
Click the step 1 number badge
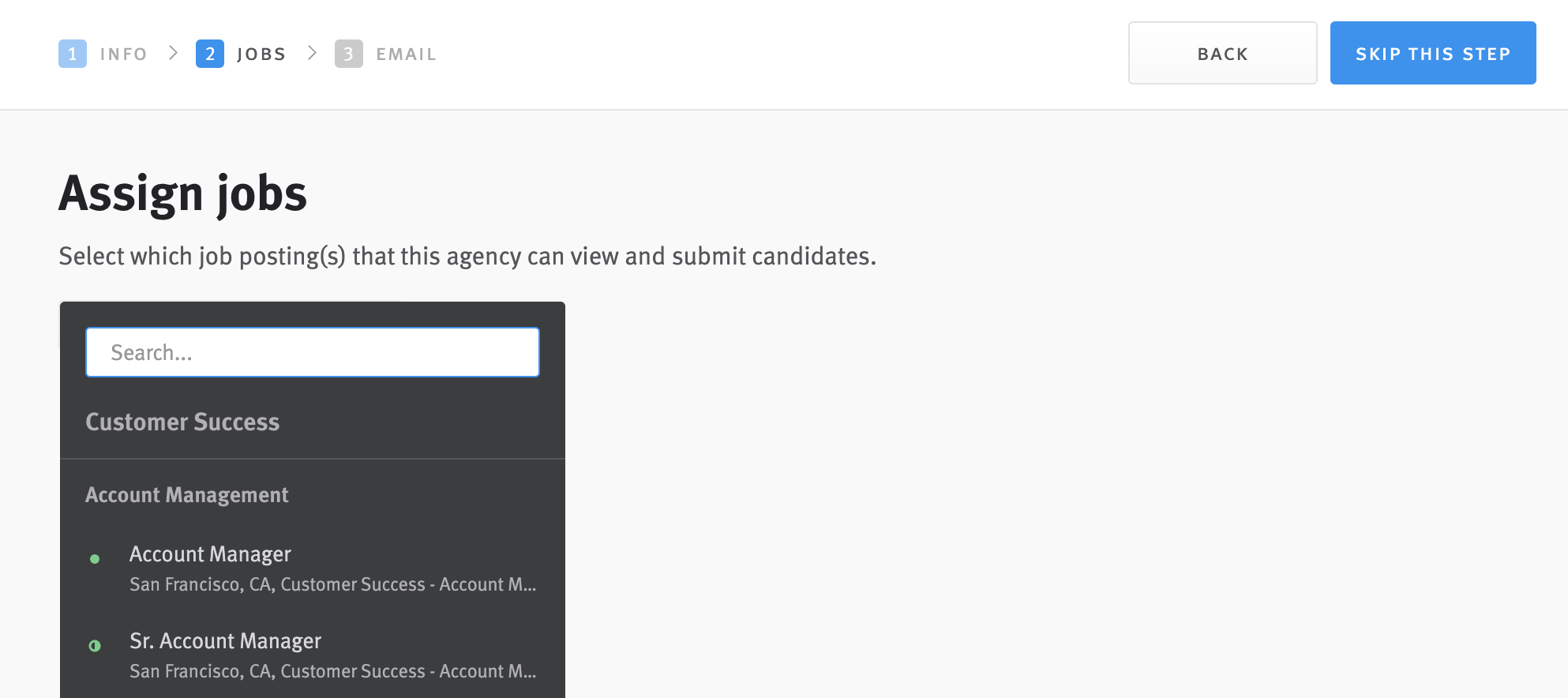point(73,53)
